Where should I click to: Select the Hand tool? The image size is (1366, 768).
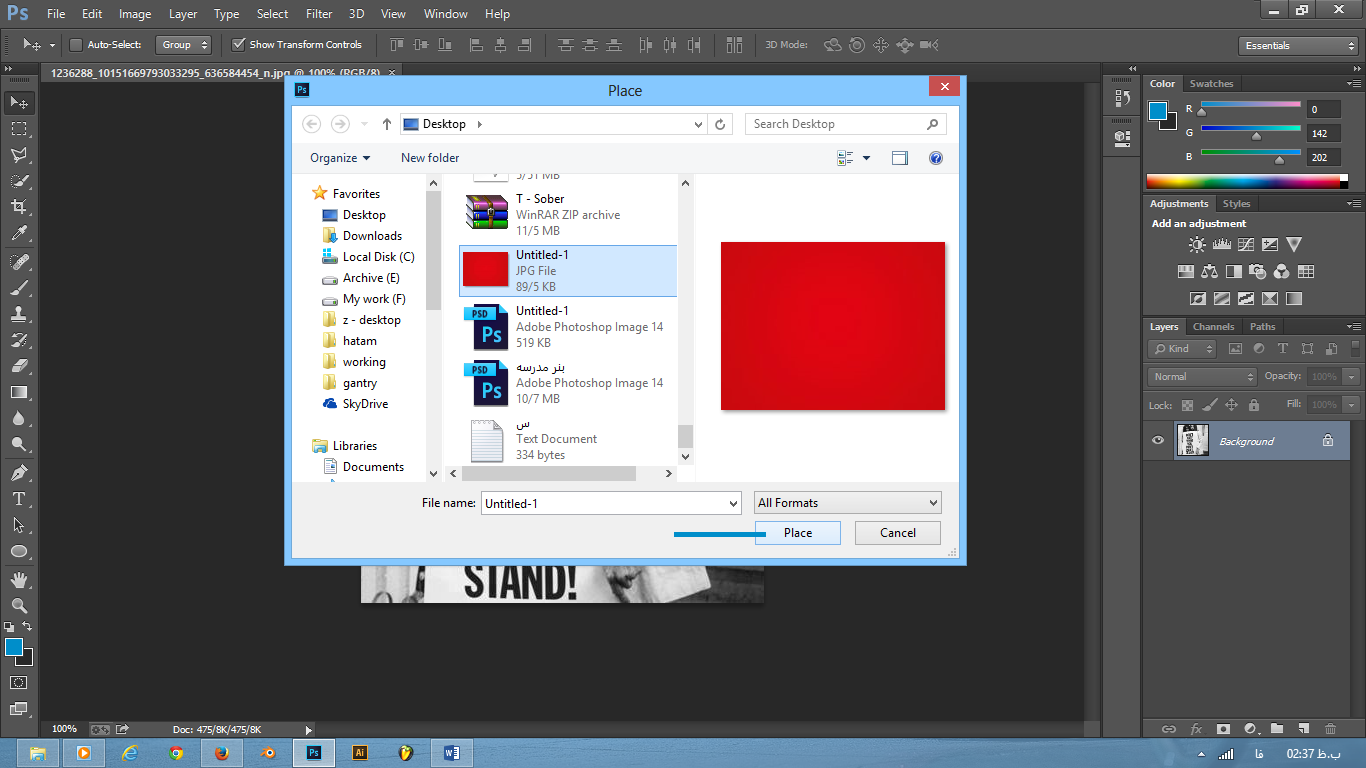19,580
